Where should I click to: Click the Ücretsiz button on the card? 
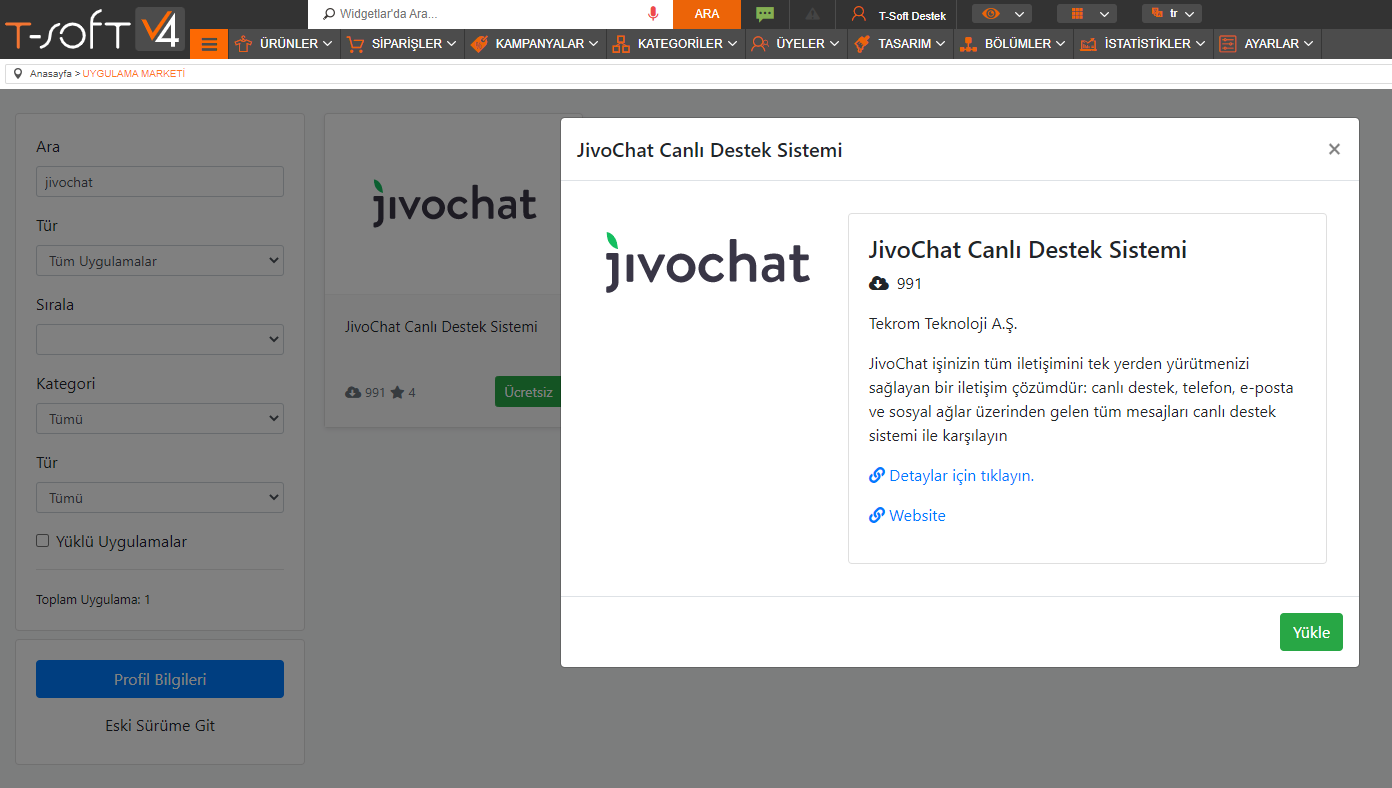click(x=527, y=392)
